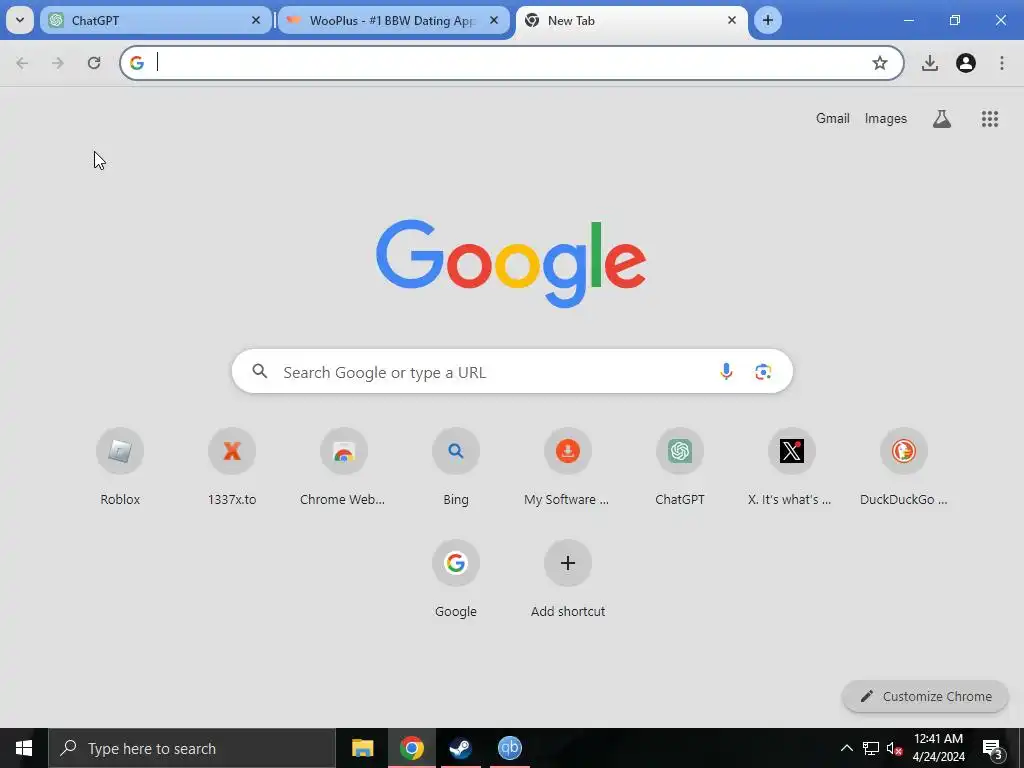
Task: Open the ChatGPT shortcut tile
Action: (680, 468)
